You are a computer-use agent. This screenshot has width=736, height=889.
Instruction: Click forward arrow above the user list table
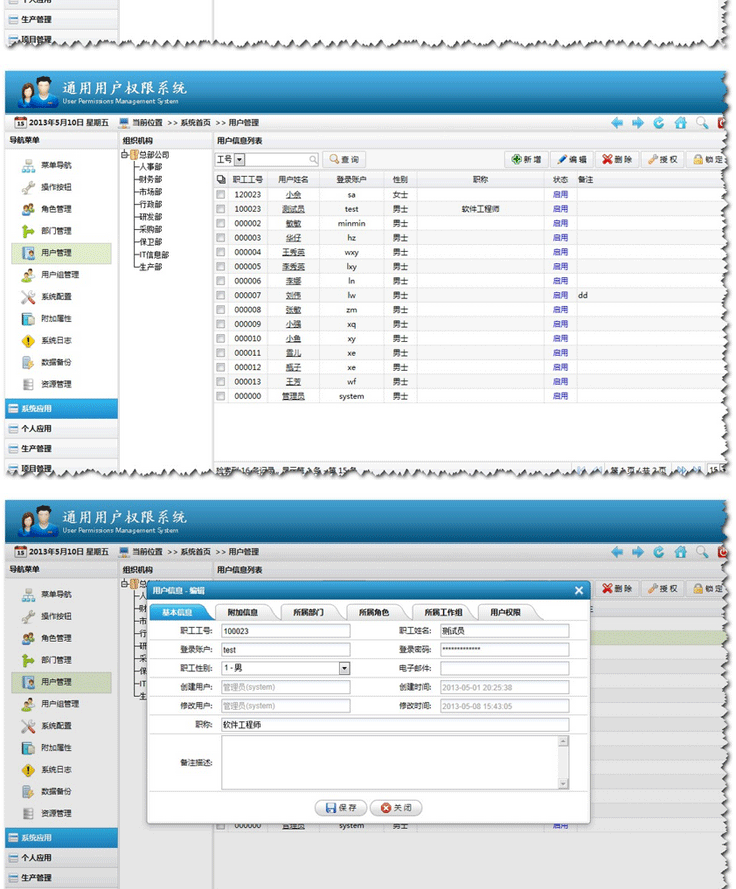(x=638, y=122)
